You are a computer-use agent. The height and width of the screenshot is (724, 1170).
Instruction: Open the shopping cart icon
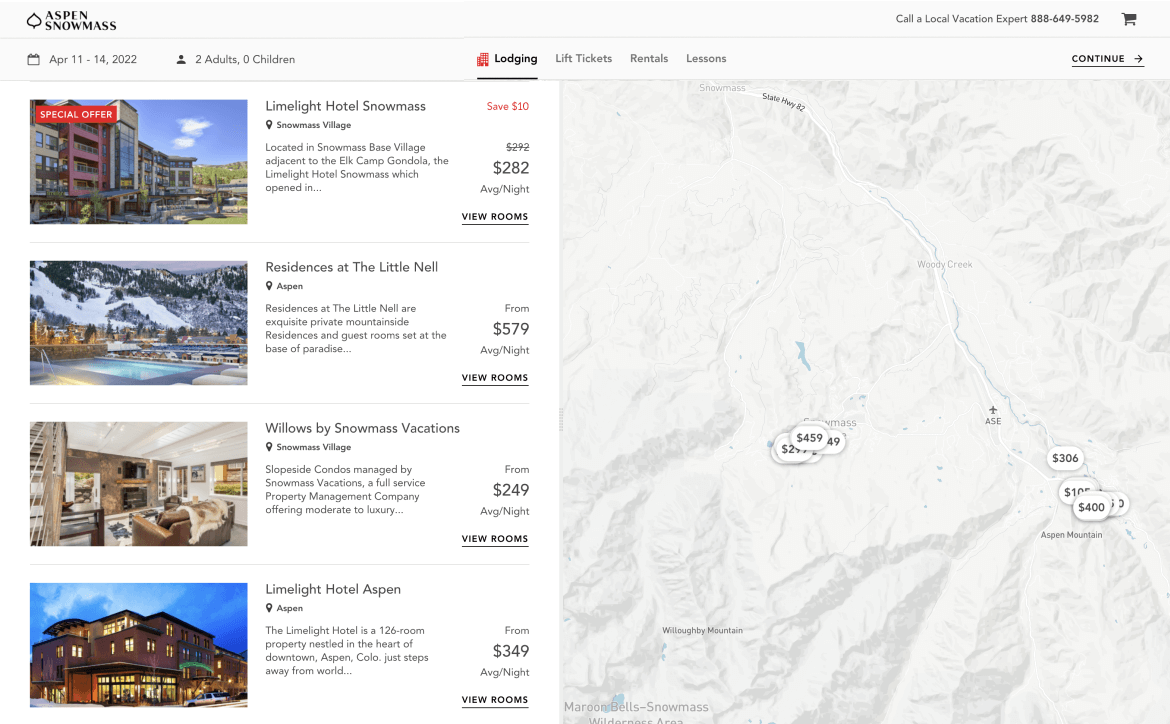[x=1129, y=19]
